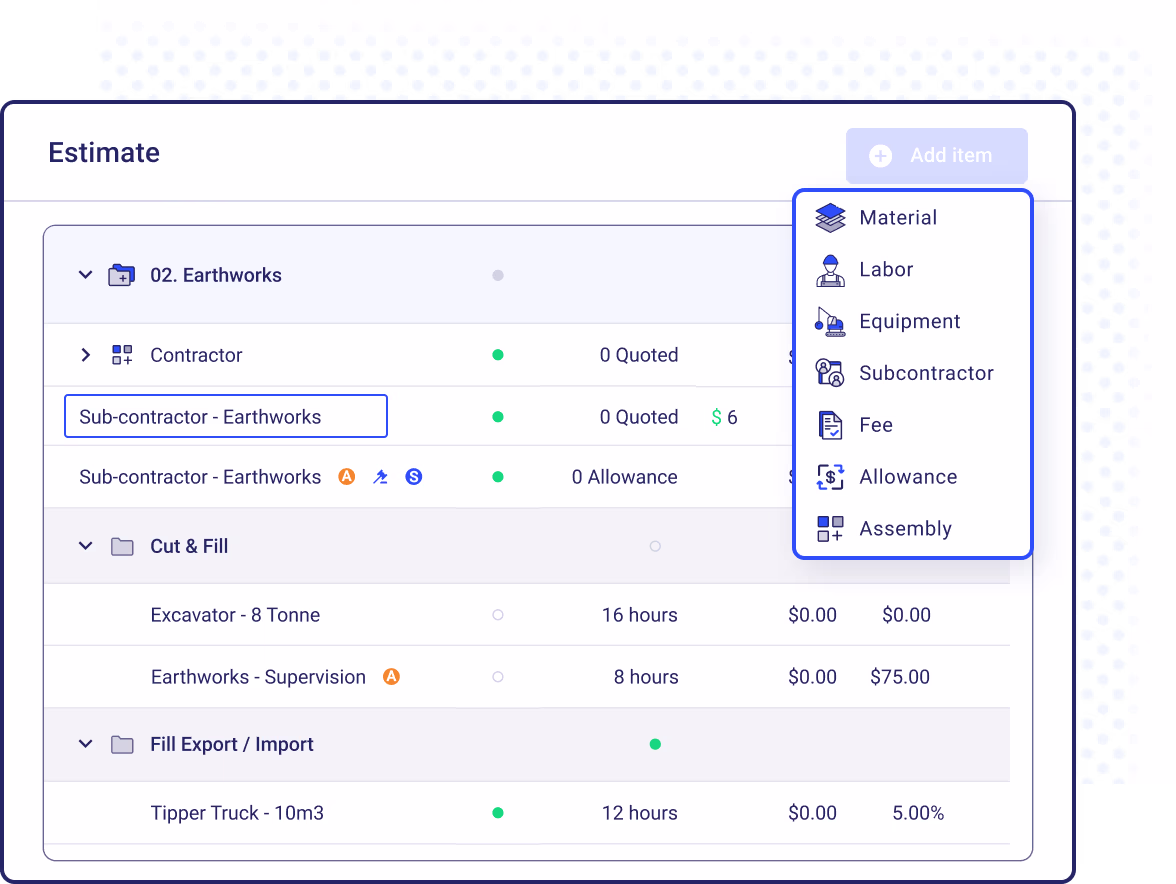The height and width of the screenshot is (884, 1176).
Task: Click the 5.00% value
Action: click(x=918, y=813)
